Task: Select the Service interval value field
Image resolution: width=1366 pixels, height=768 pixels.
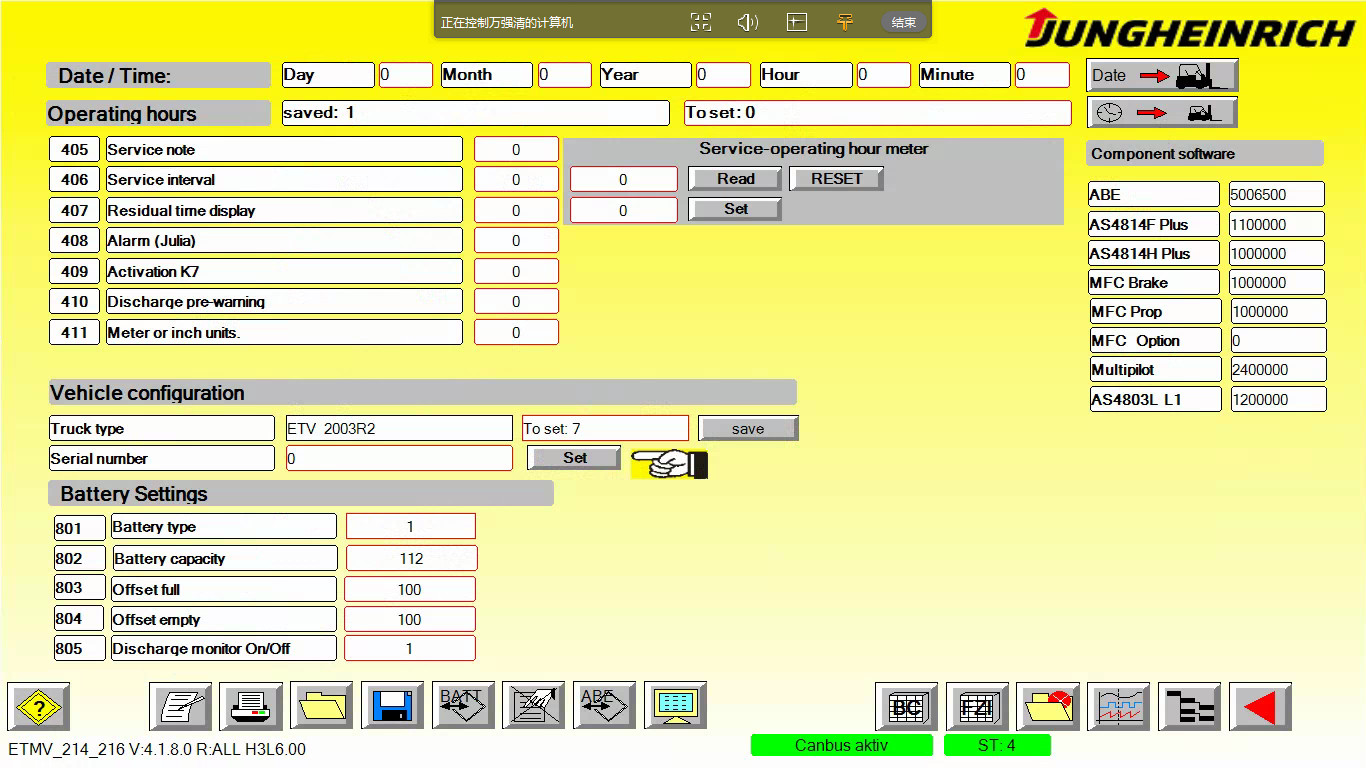Action: pyautogui.click(x=516, y=180)
